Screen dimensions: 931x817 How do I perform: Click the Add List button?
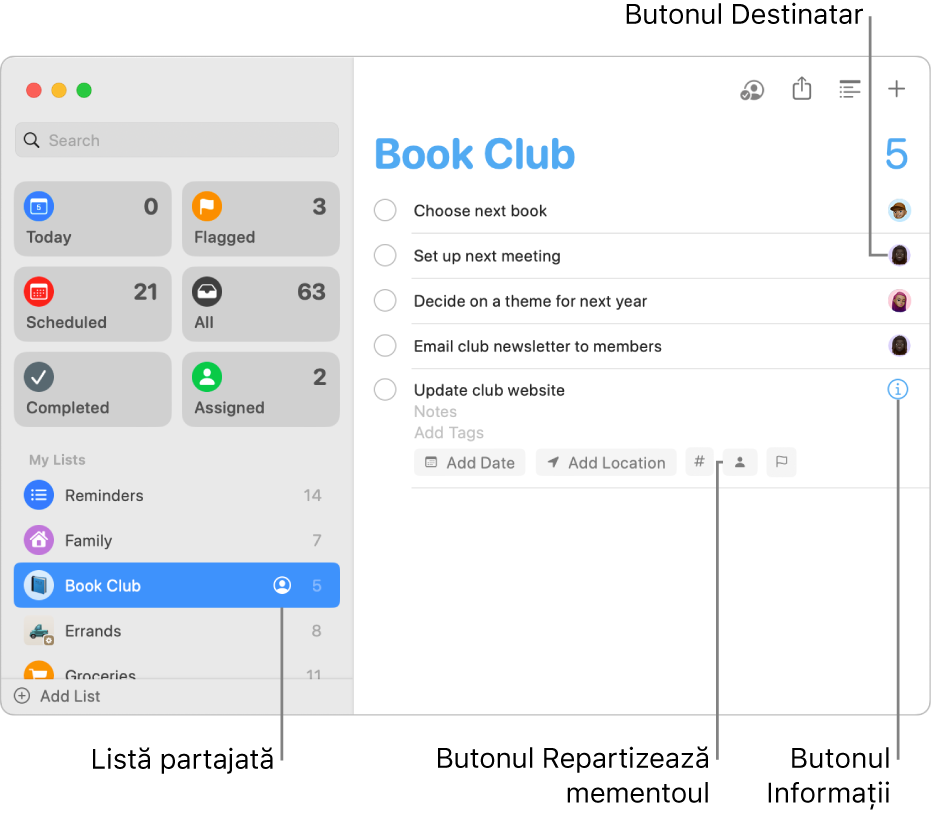tap(57, 696)
